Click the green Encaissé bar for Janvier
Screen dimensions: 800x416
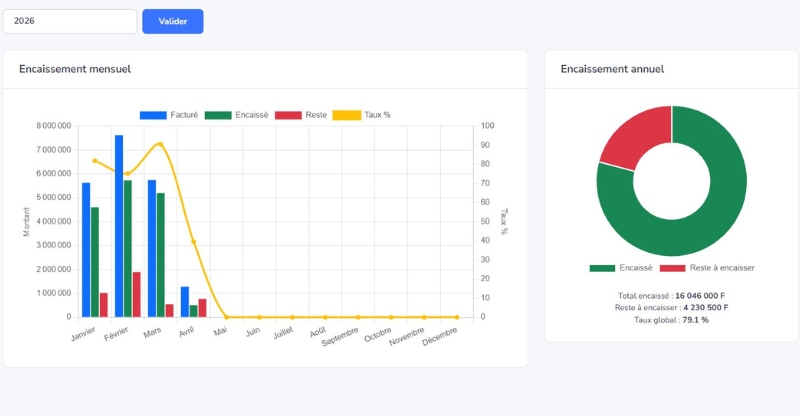pyautogui.click(x=95, y=262)
